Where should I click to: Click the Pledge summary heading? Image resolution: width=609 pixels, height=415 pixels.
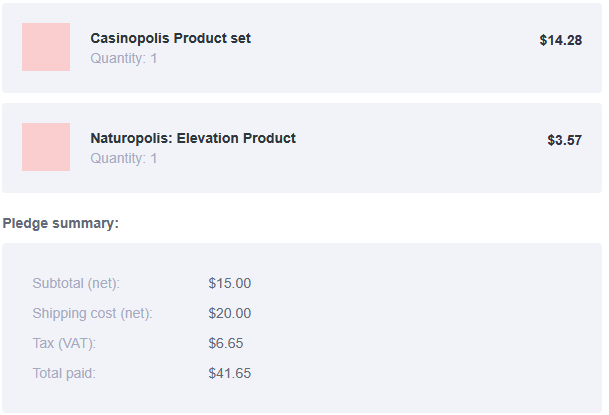coord(61,223)
